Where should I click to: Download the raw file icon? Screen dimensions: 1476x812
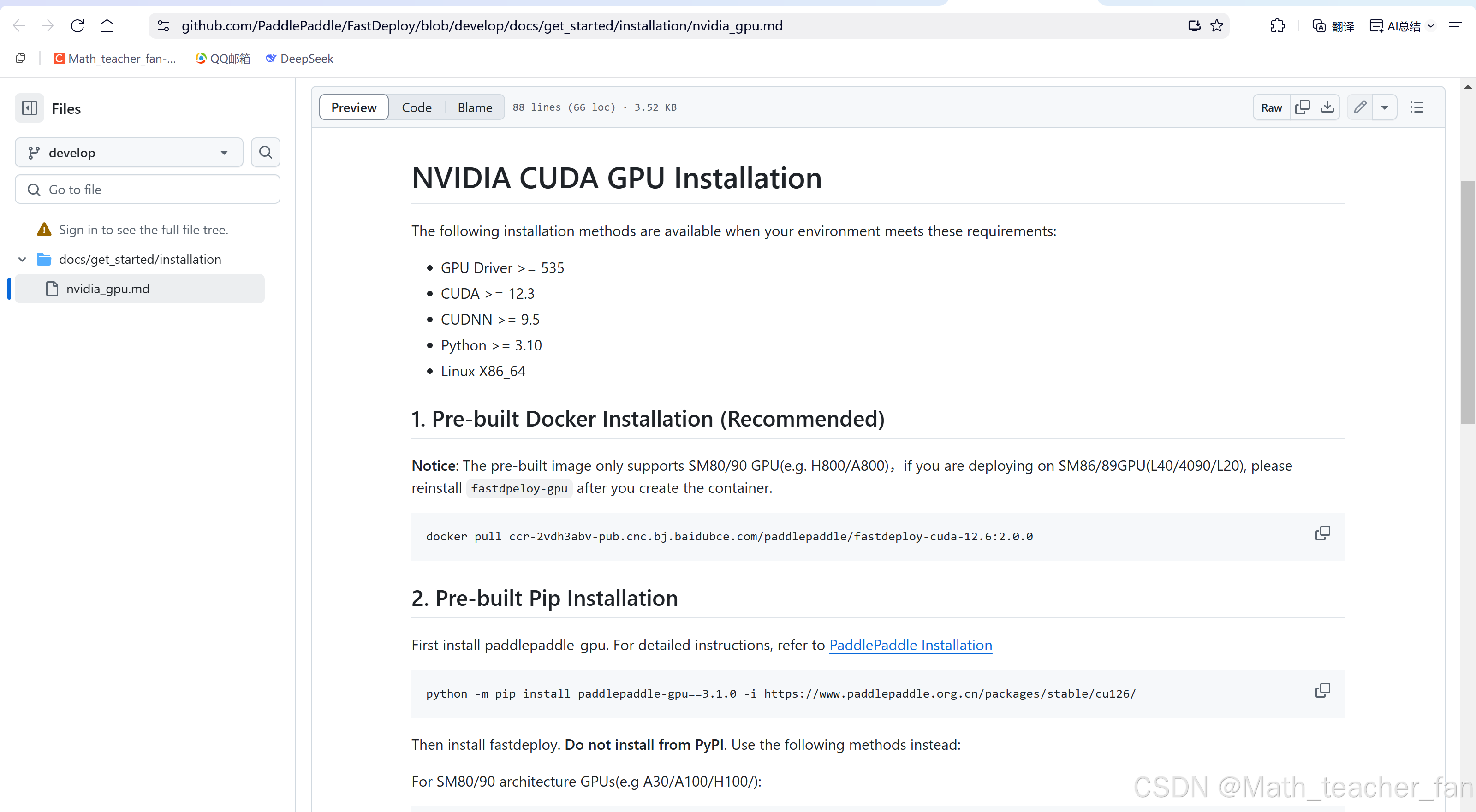(1327, 107)
